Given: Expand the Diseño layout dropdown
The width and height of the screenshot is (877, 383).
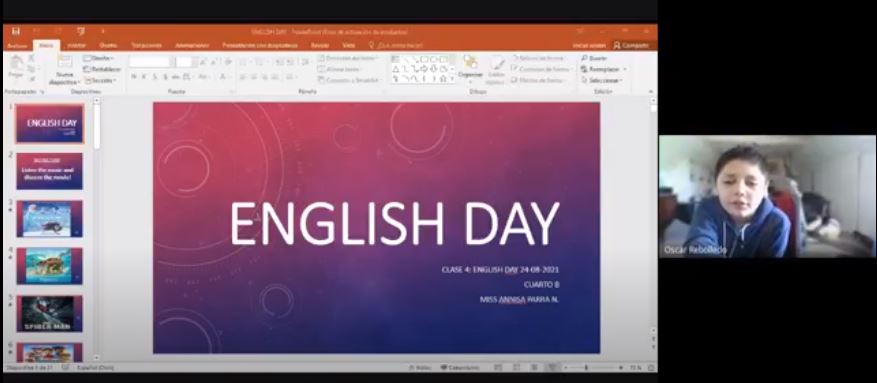Looking at the screenshot, I should [x=99, y=58].
